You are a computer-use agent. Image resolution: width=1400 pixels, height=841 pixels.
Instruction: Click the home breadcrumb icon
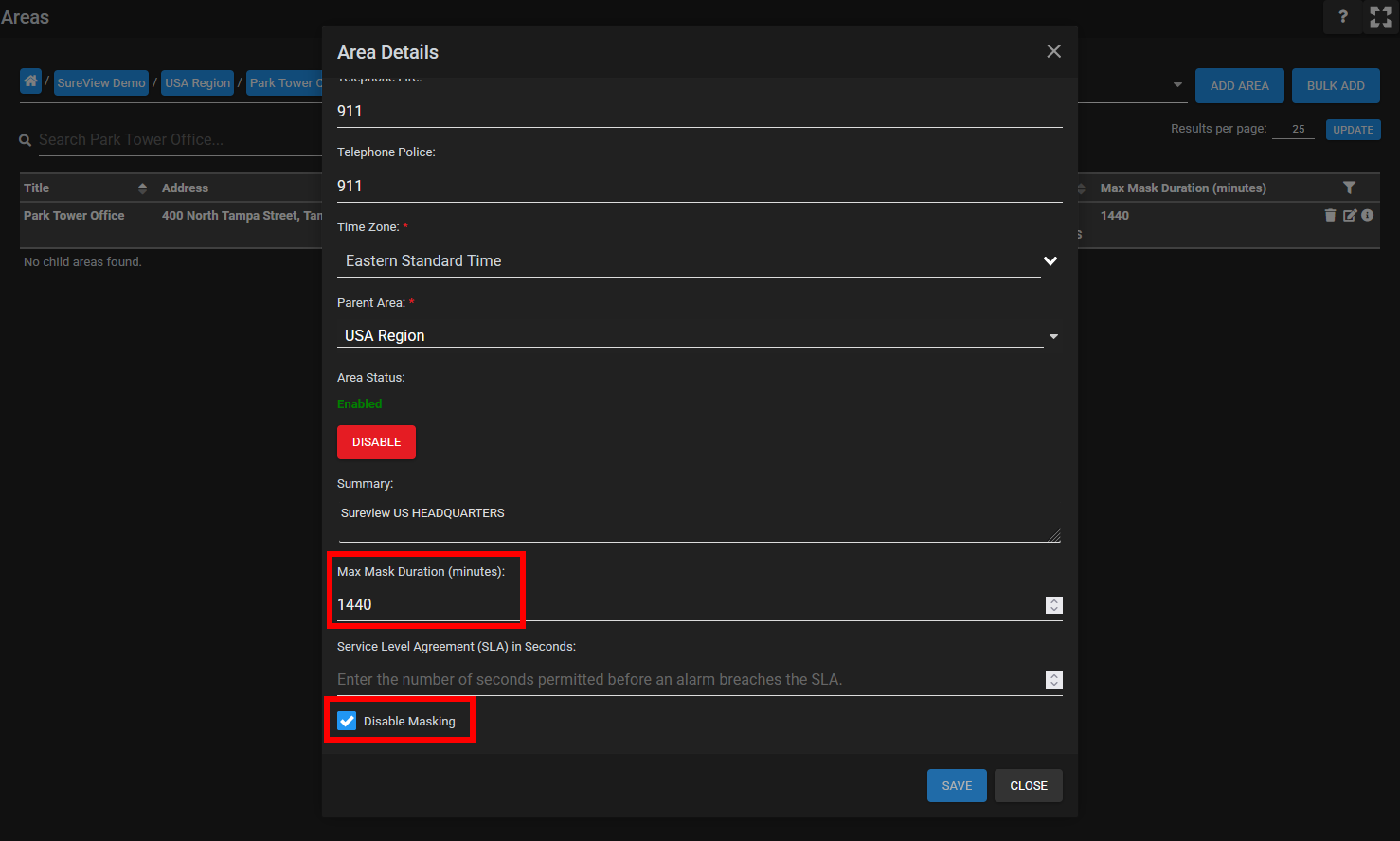tap(31, 82)
